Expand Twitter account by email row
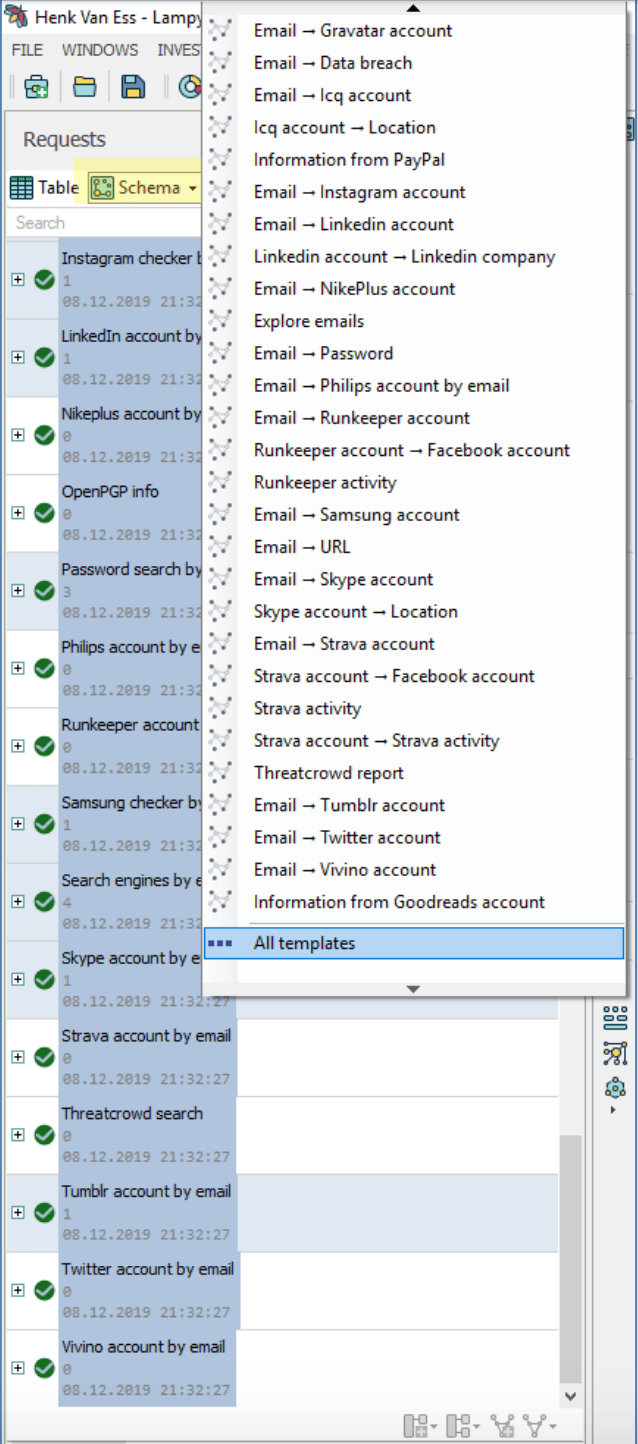Image resolution: width=638 pixels, height=1444 pixels. click(x=17, y=1290)
